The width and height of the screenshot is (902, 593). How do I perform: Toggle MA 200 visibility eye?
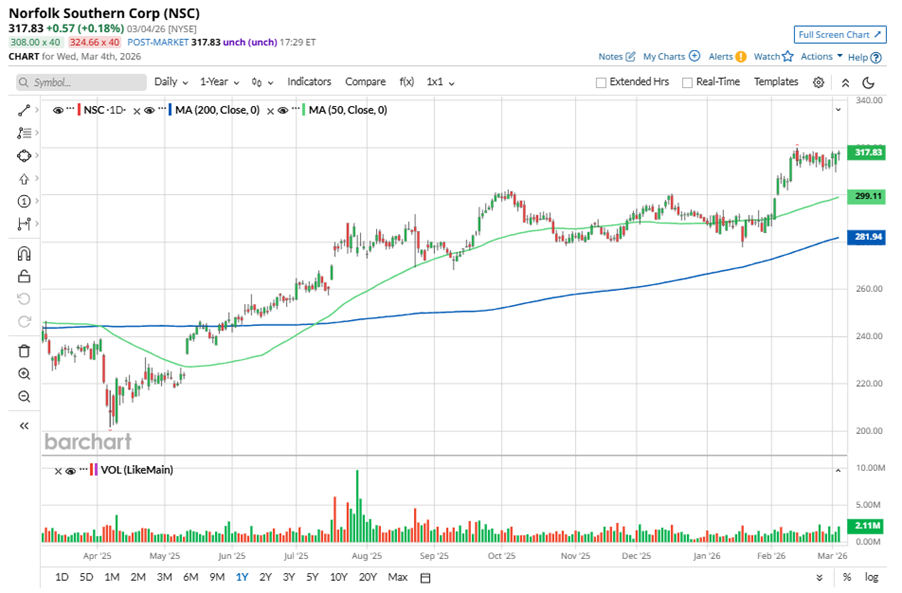tap(149, 110)
